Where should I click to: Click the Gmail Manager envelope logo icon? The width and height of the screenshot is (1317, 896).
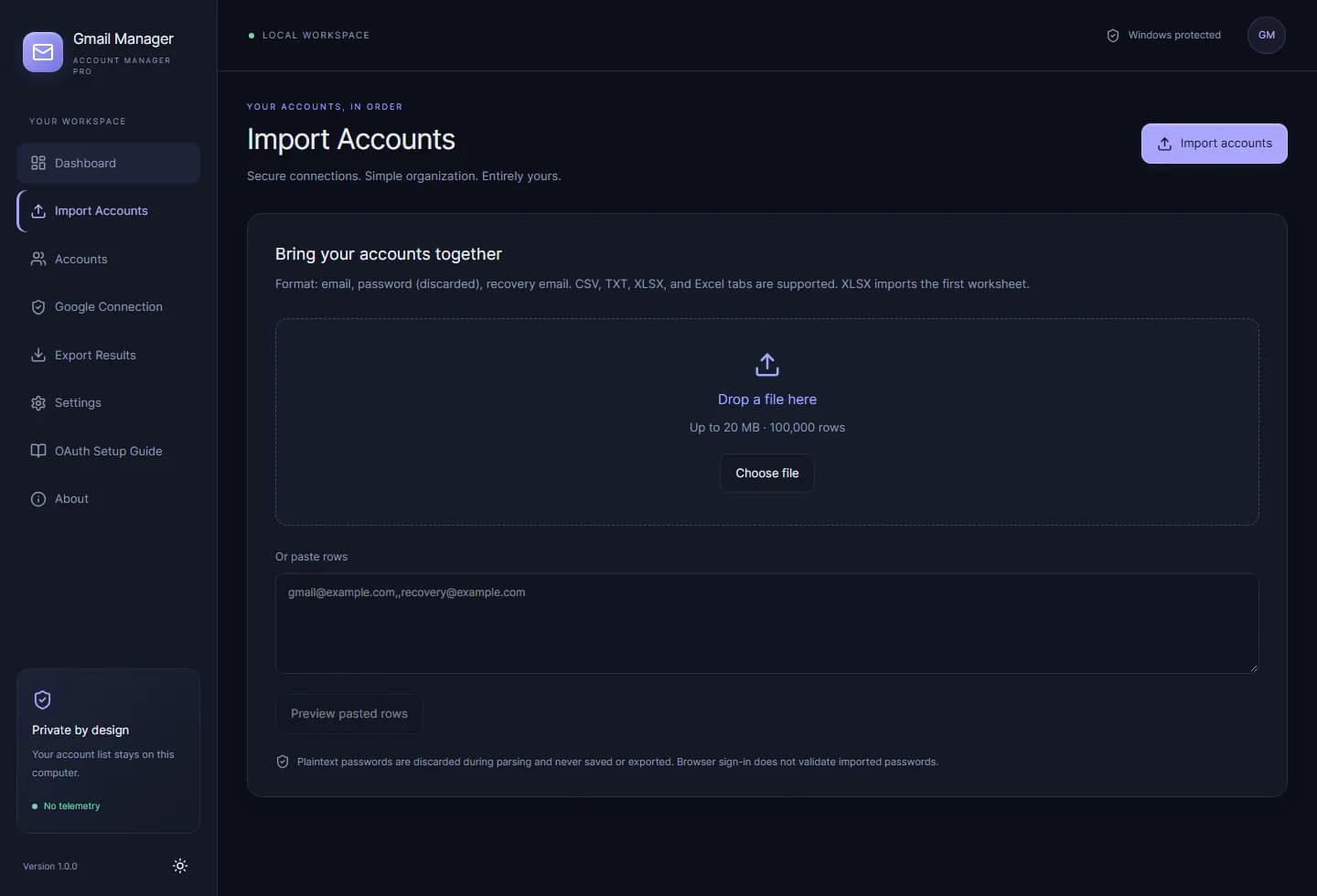43,52
